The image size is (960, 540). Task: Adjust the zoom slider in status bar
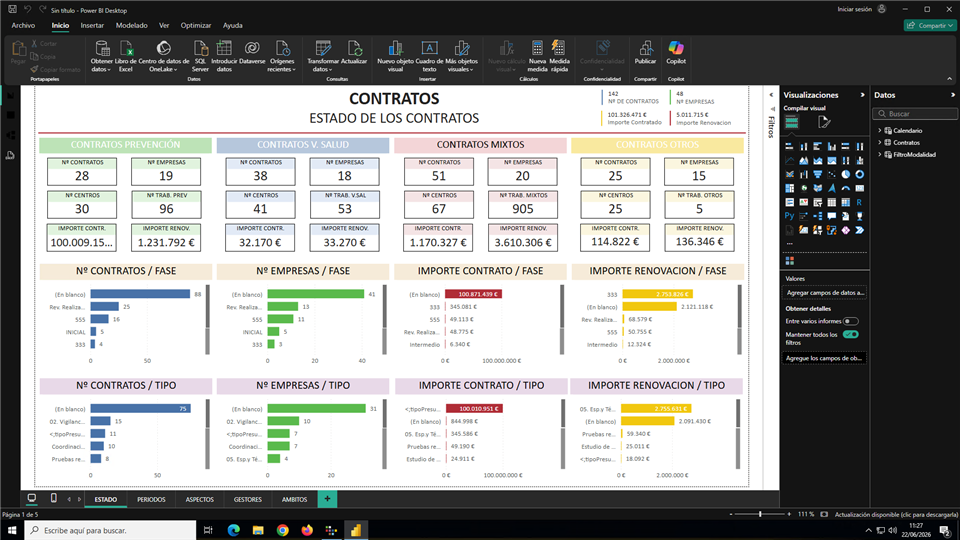click(760, 514)
